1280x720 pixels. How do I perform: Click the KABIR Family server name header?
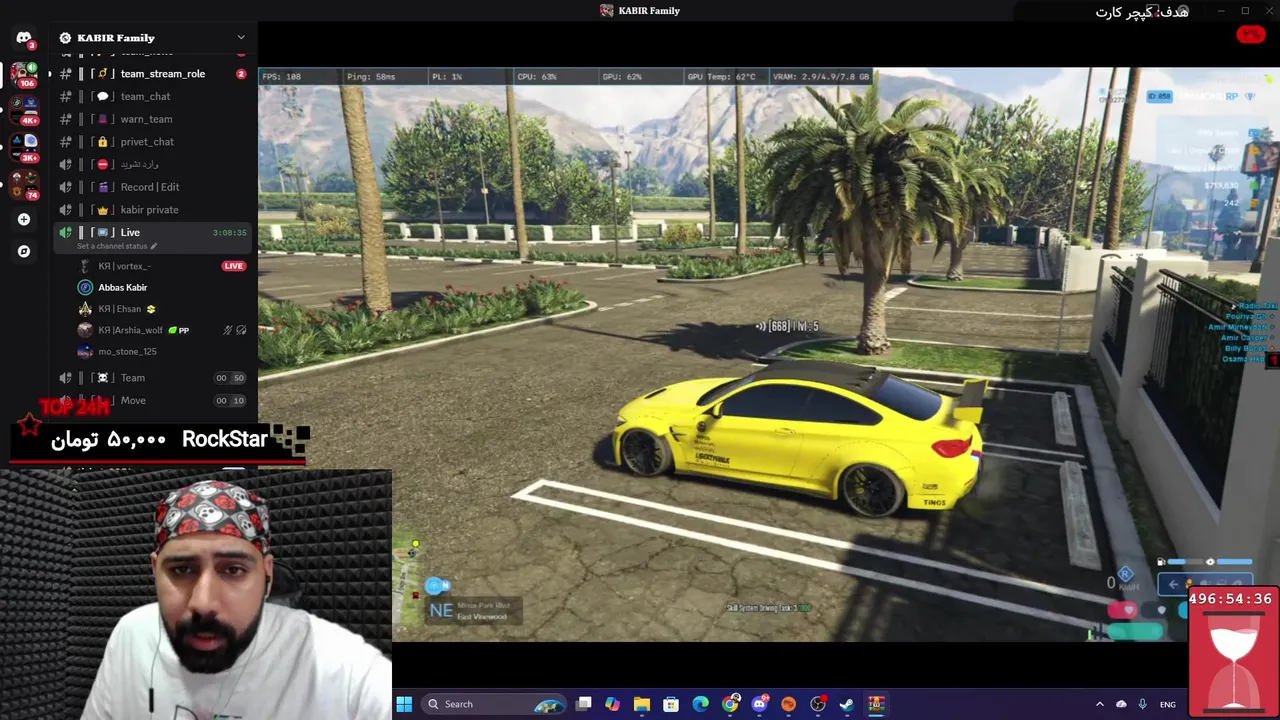coord(116,38)
